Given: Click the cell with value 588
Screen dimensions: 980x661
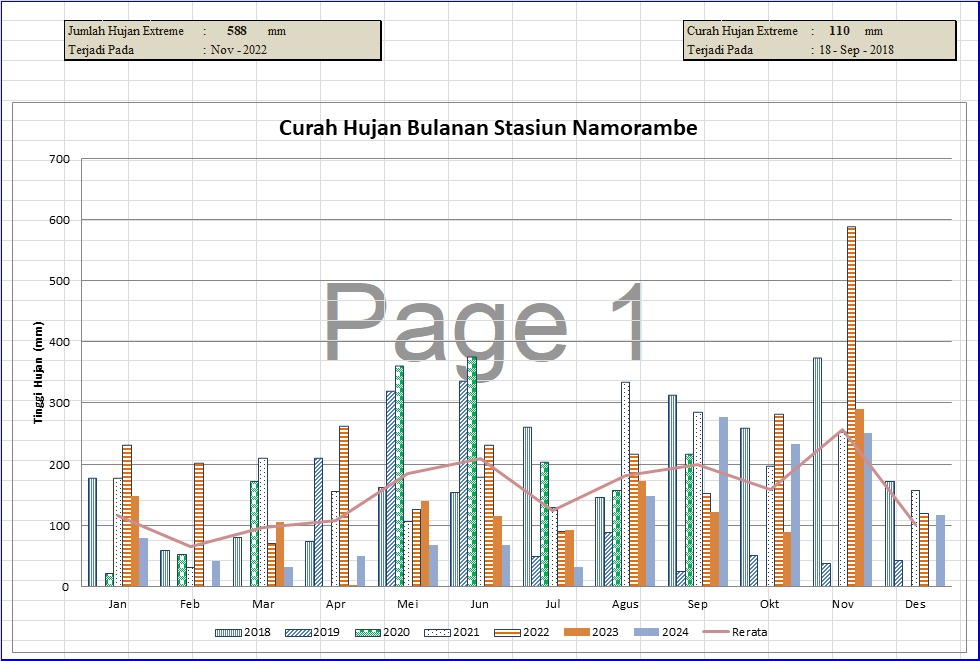Looking at the screenshot, I should tap(237, 31).
